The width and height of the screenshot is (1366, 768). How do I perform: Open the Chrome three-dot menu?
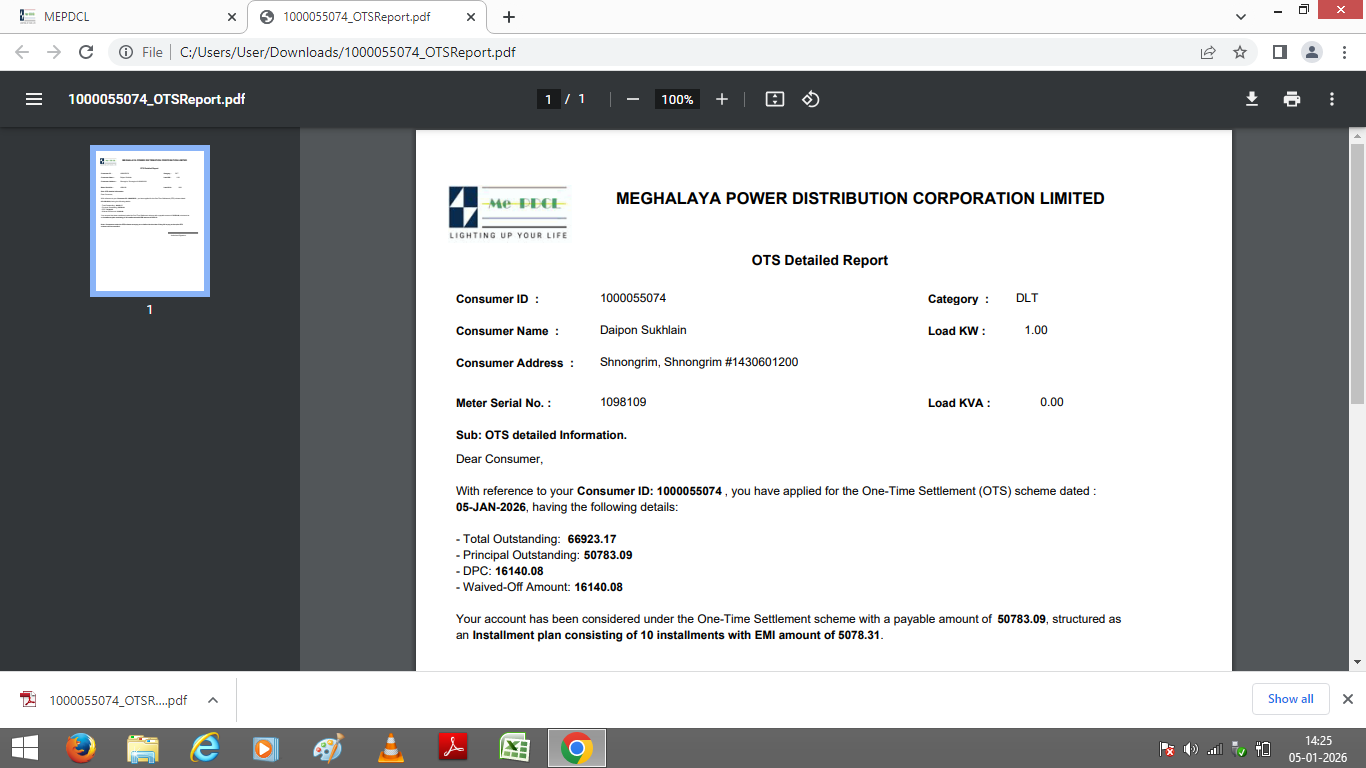1343,52
